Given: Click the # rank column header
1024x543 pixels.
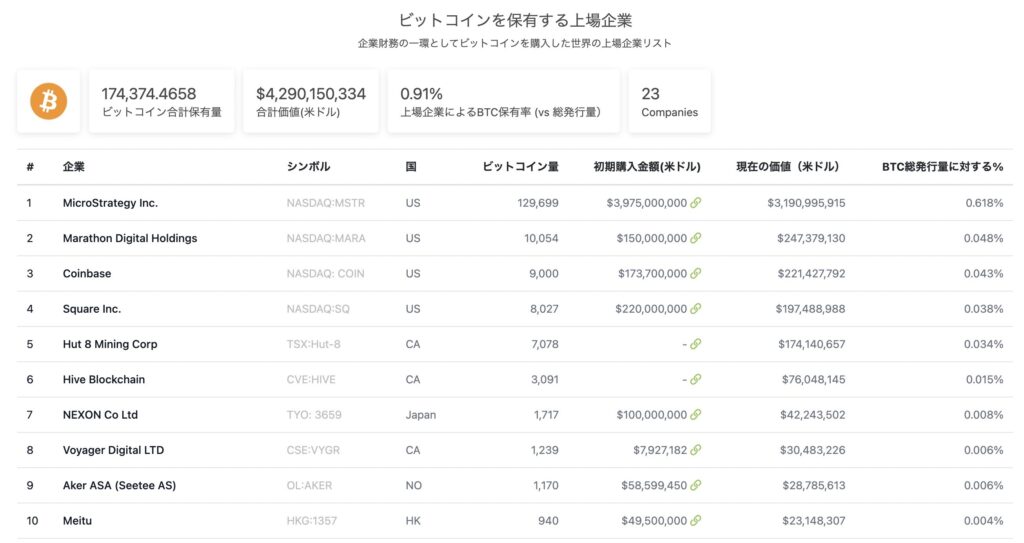Looking at the screenshot, I should pos(30,167).
